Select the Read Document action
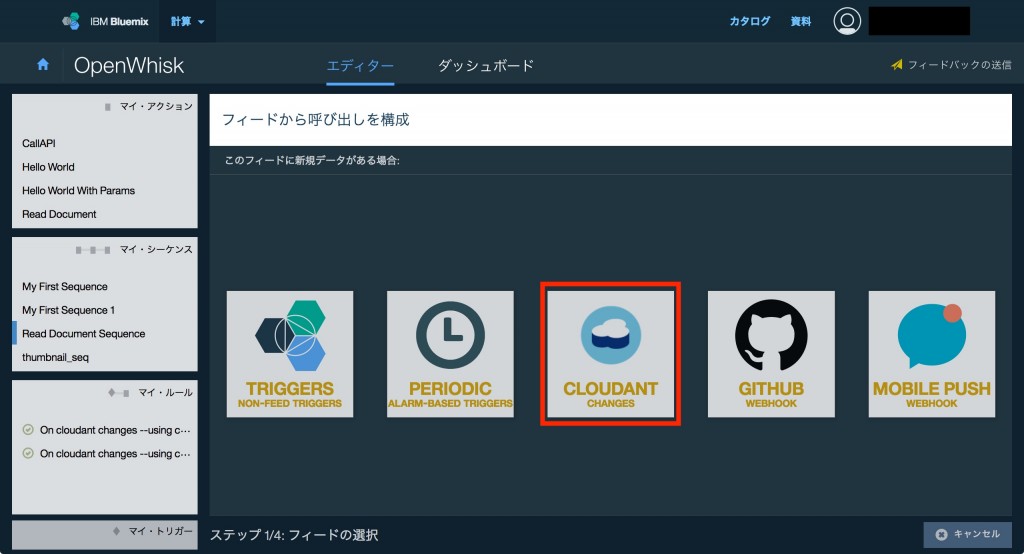Screen dimensions: 1024x554 coord(59,214)
